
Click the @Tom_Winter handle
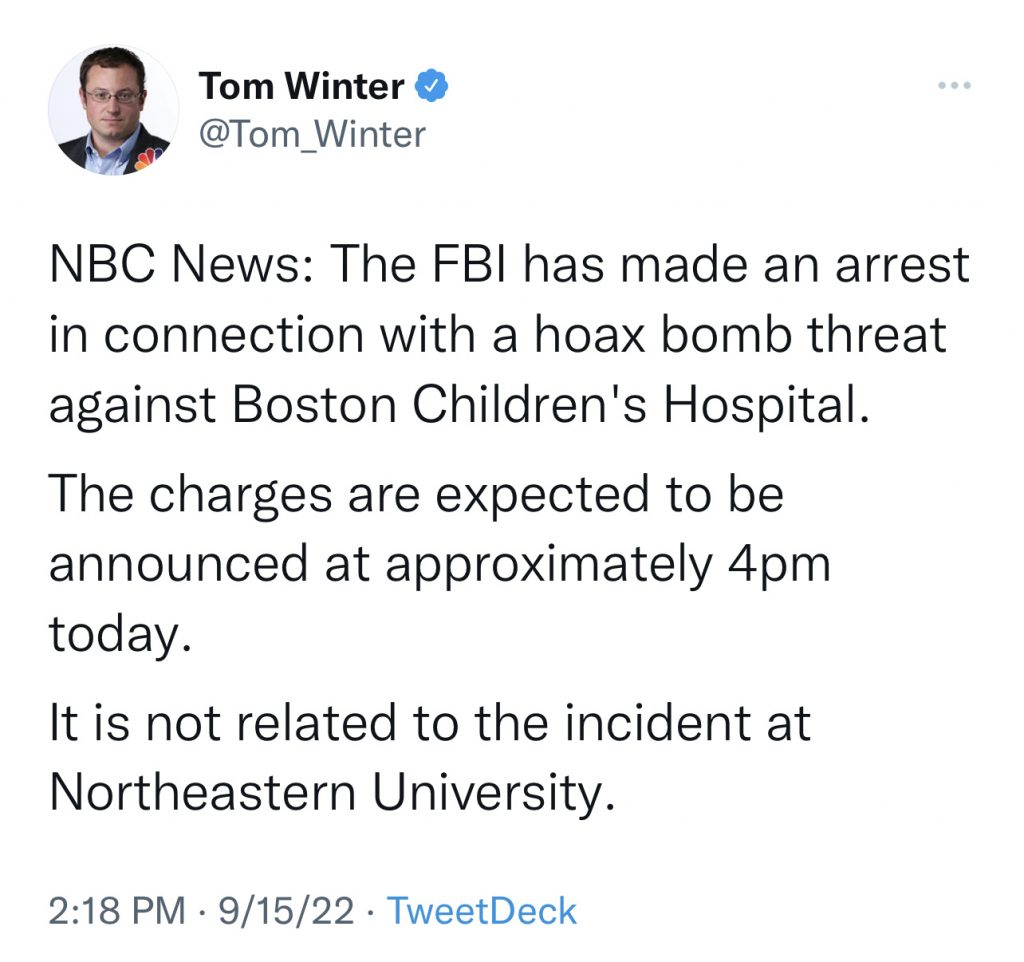pyautogui.click(x=312, y=133)
